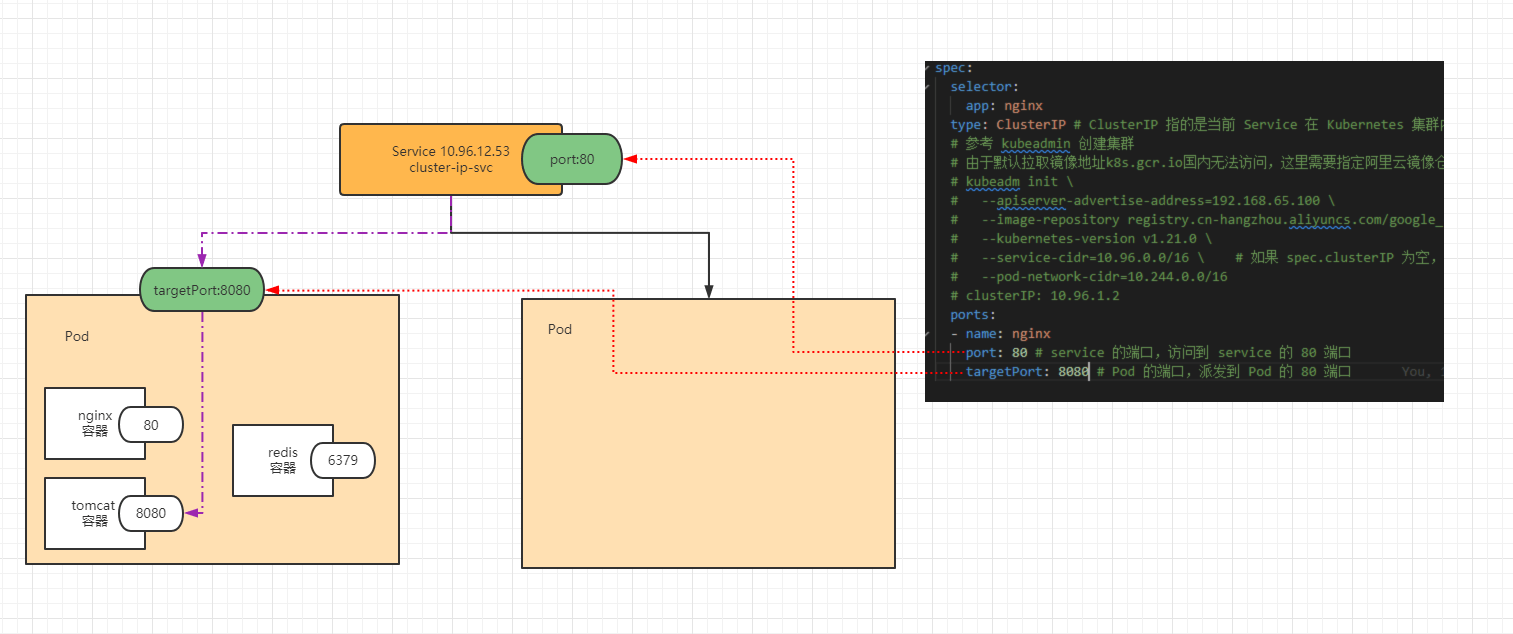Click the nginx 容器 container box
The image size is (1513, 634).
tap(95, 424)
